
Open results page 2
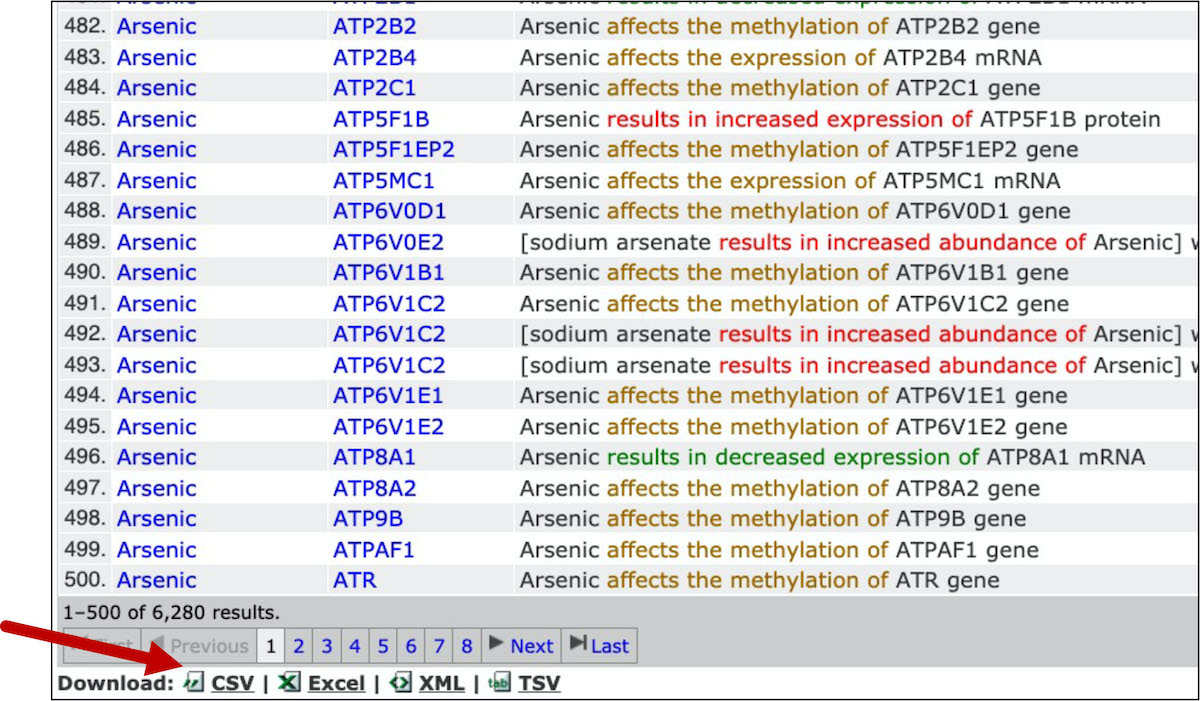coord(298,646)
